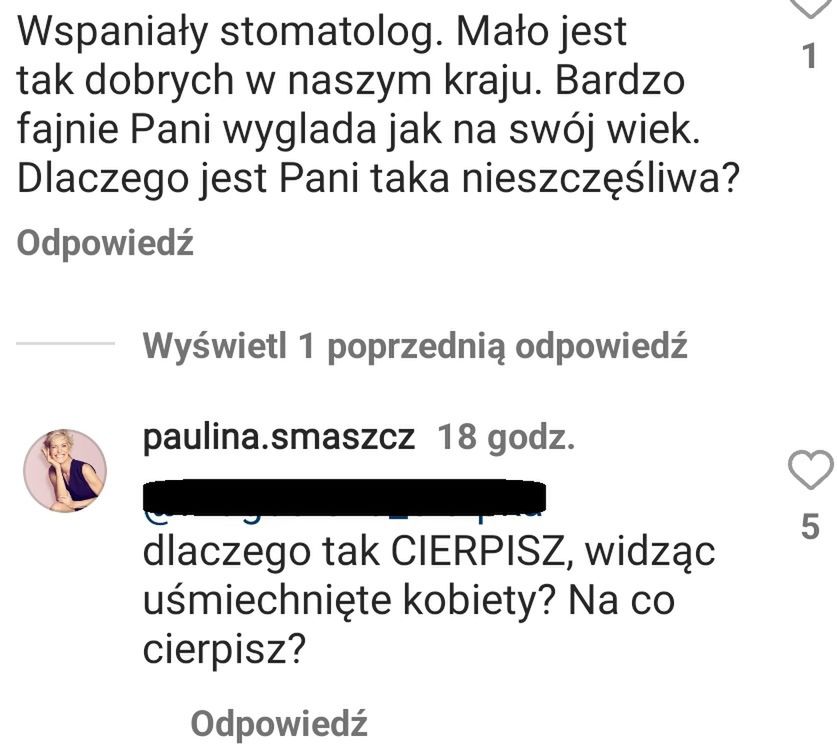The height and width of the screenshot is (747, 837).
Task: Click the line "Dlaczego jest Pani taka nieszczęśliwa?"
Action: pyautogui.click(x=378, y=179)
